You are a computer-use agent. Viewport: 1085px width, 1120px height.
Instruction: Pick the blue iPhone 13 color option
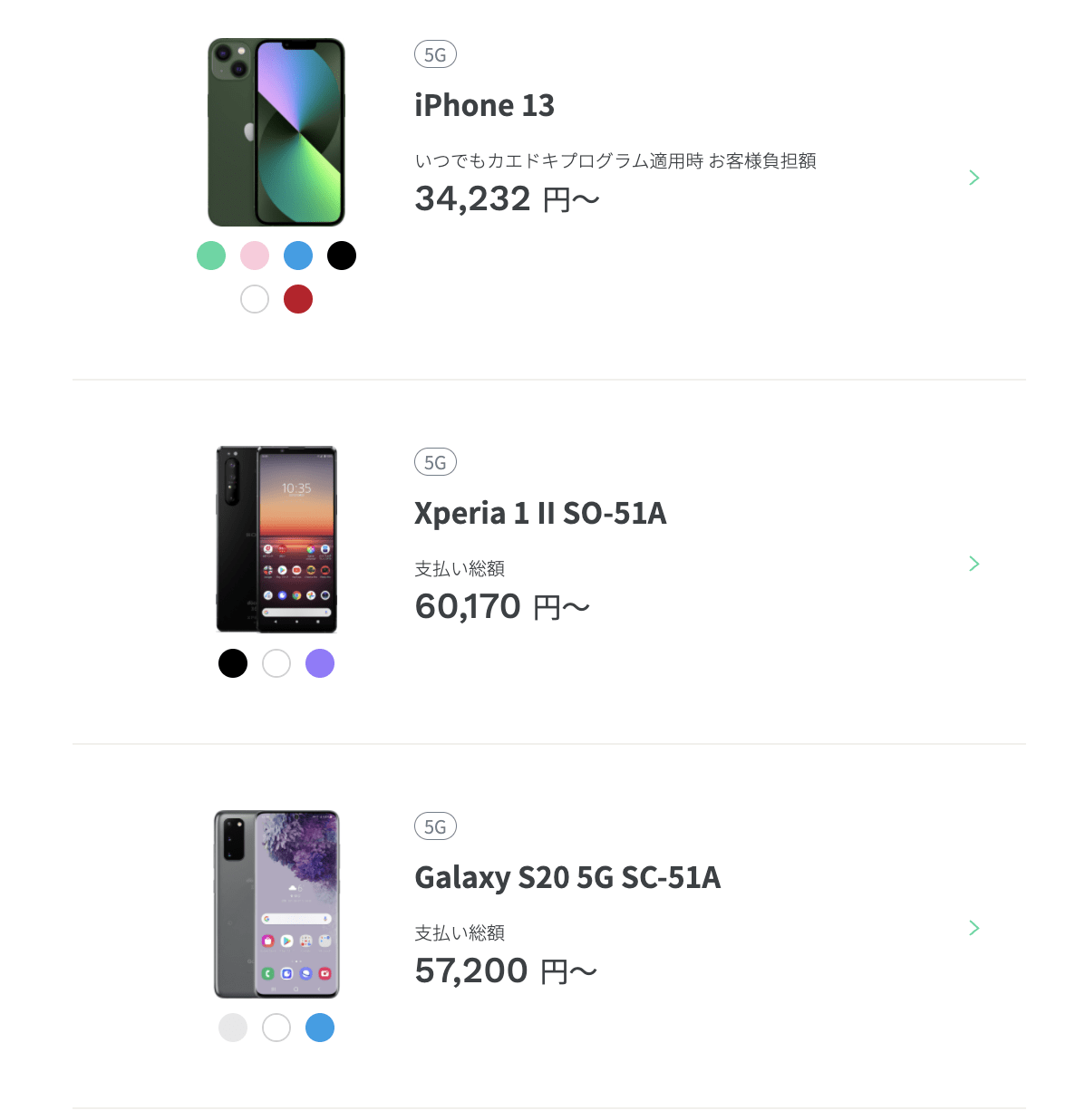298,256
